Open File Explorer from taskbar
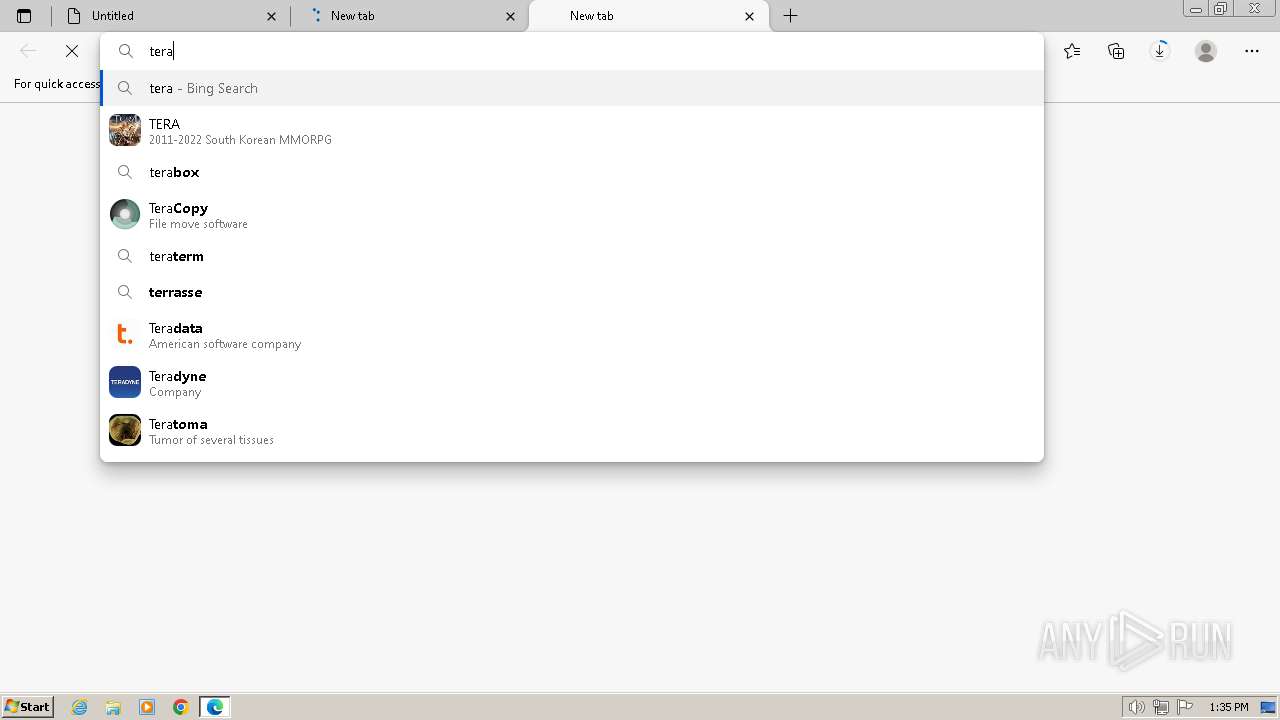 pos(113,707)
